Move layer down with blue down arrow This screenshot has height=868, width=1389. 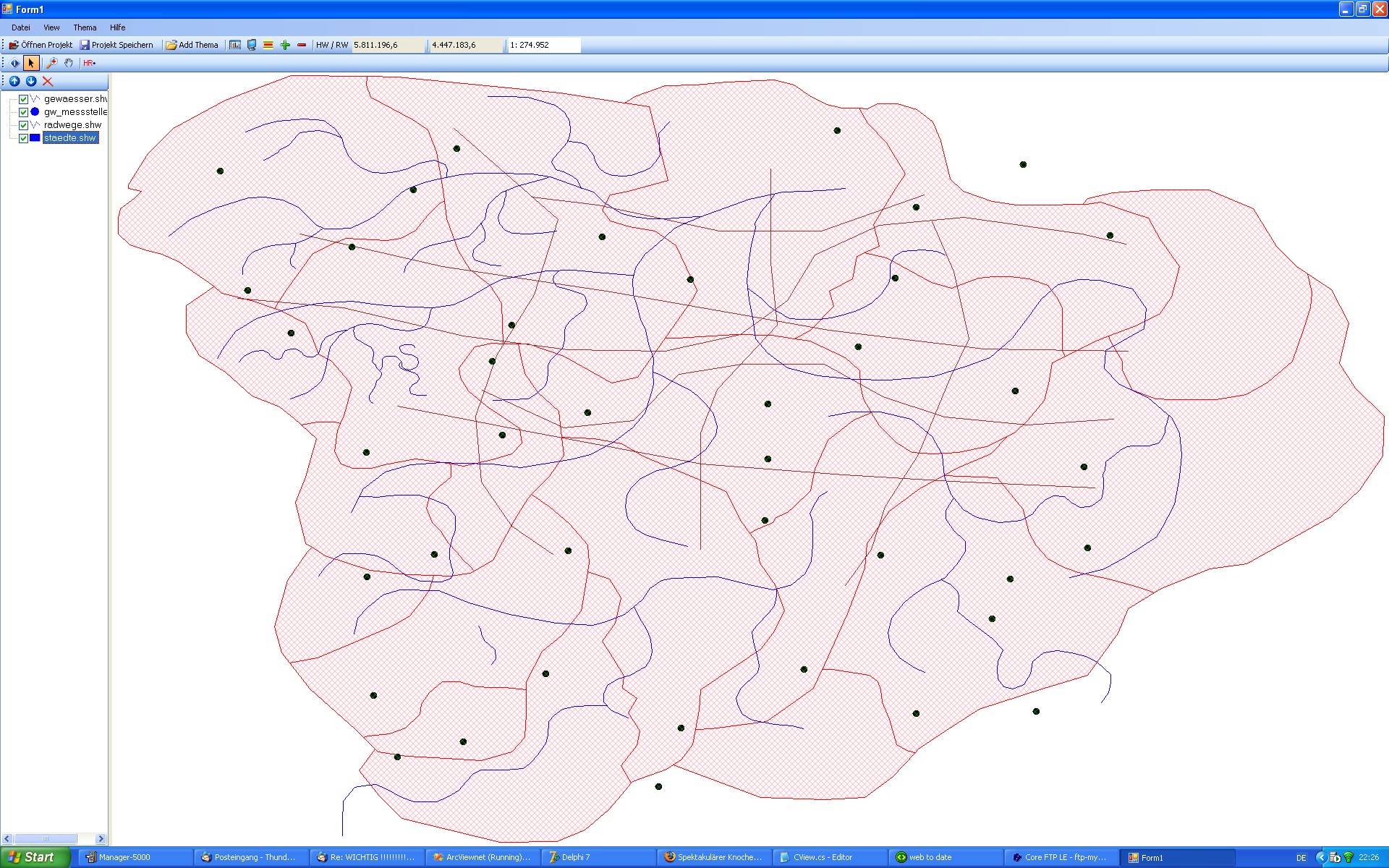pos(31,81)
